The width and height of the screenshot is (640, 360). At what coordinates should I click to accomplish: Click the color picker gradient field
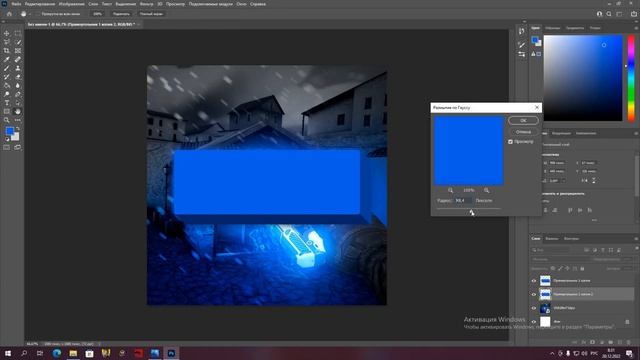pos(583,78)
